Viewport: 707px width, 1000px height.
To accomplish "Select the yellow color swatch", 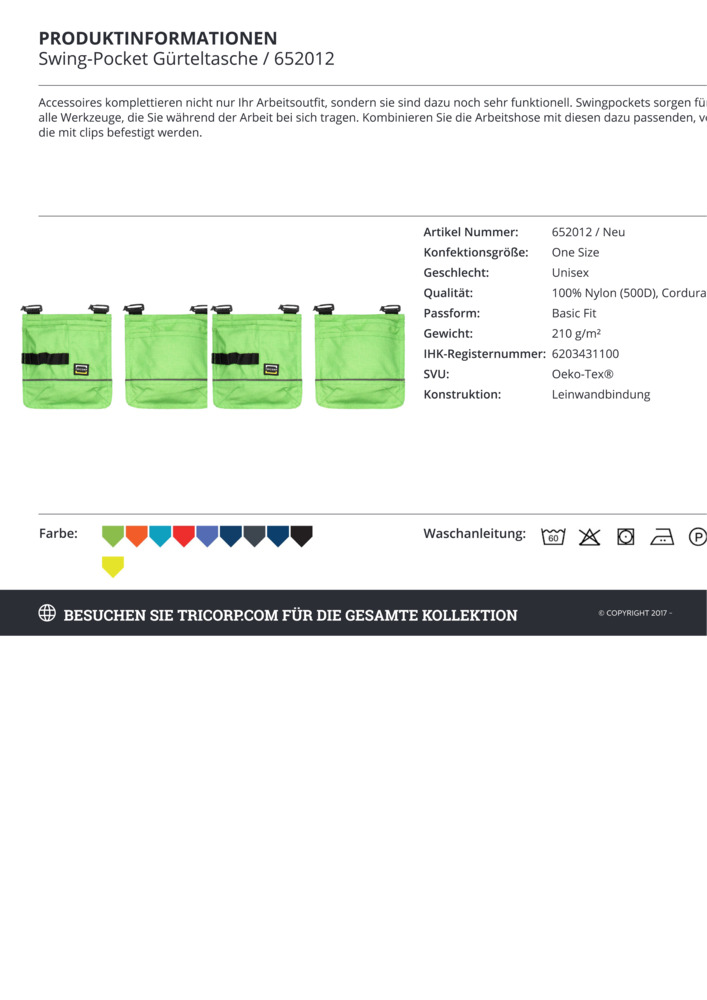I will click(x=113, y=566).
